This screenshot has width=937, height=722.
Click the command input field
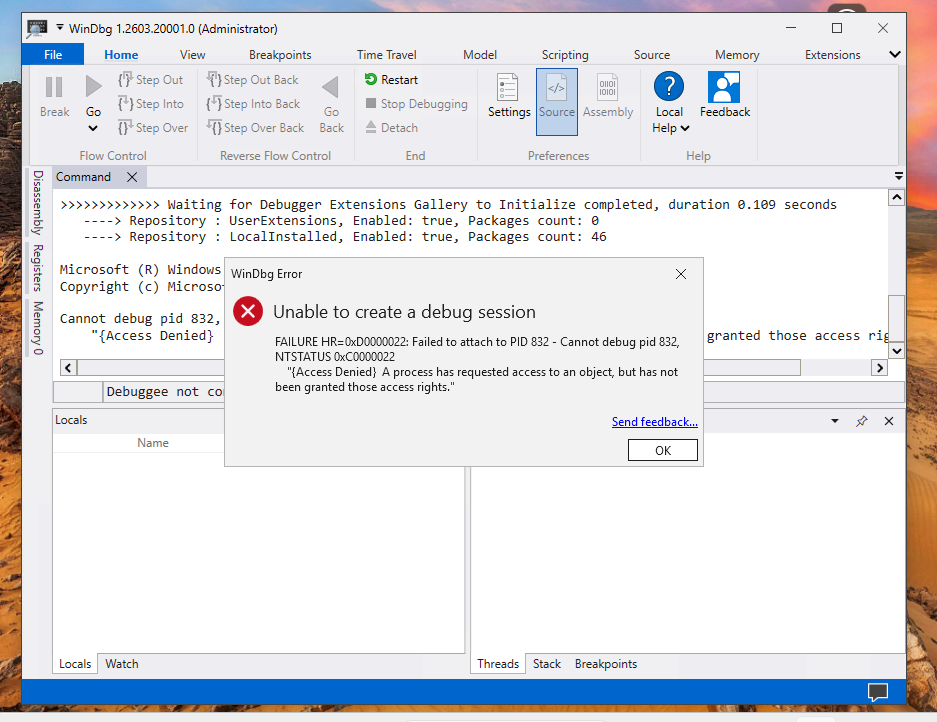(503, 392)
